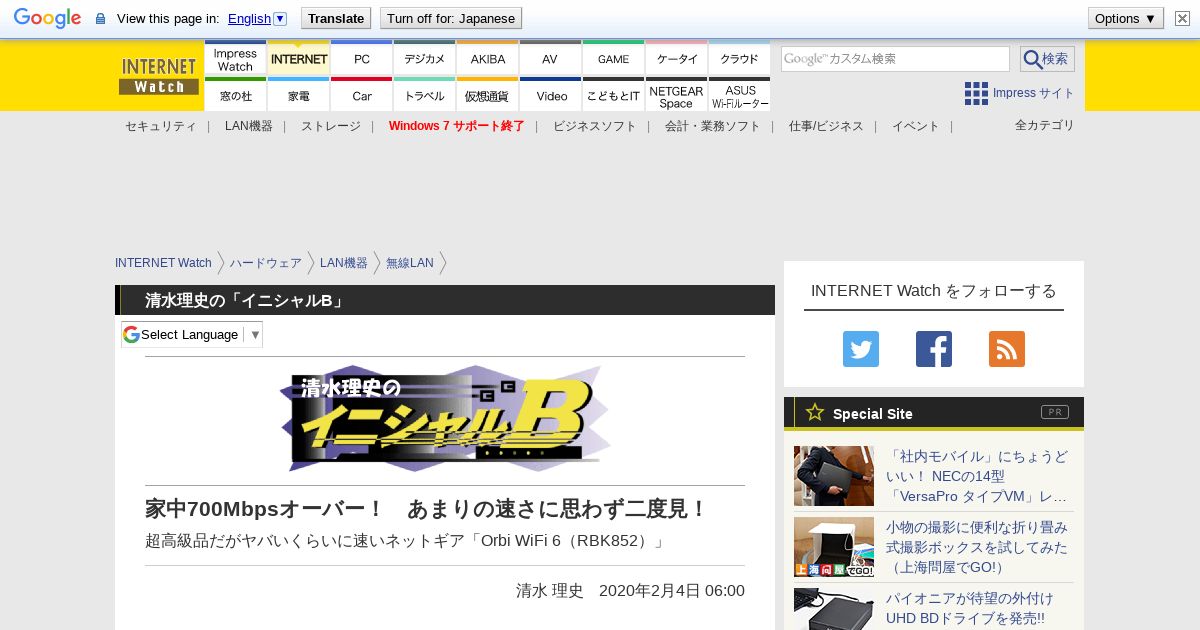Open the Car tab
Image resolution: width=1200 pixels, height=630 pixels.
point(362,95)
